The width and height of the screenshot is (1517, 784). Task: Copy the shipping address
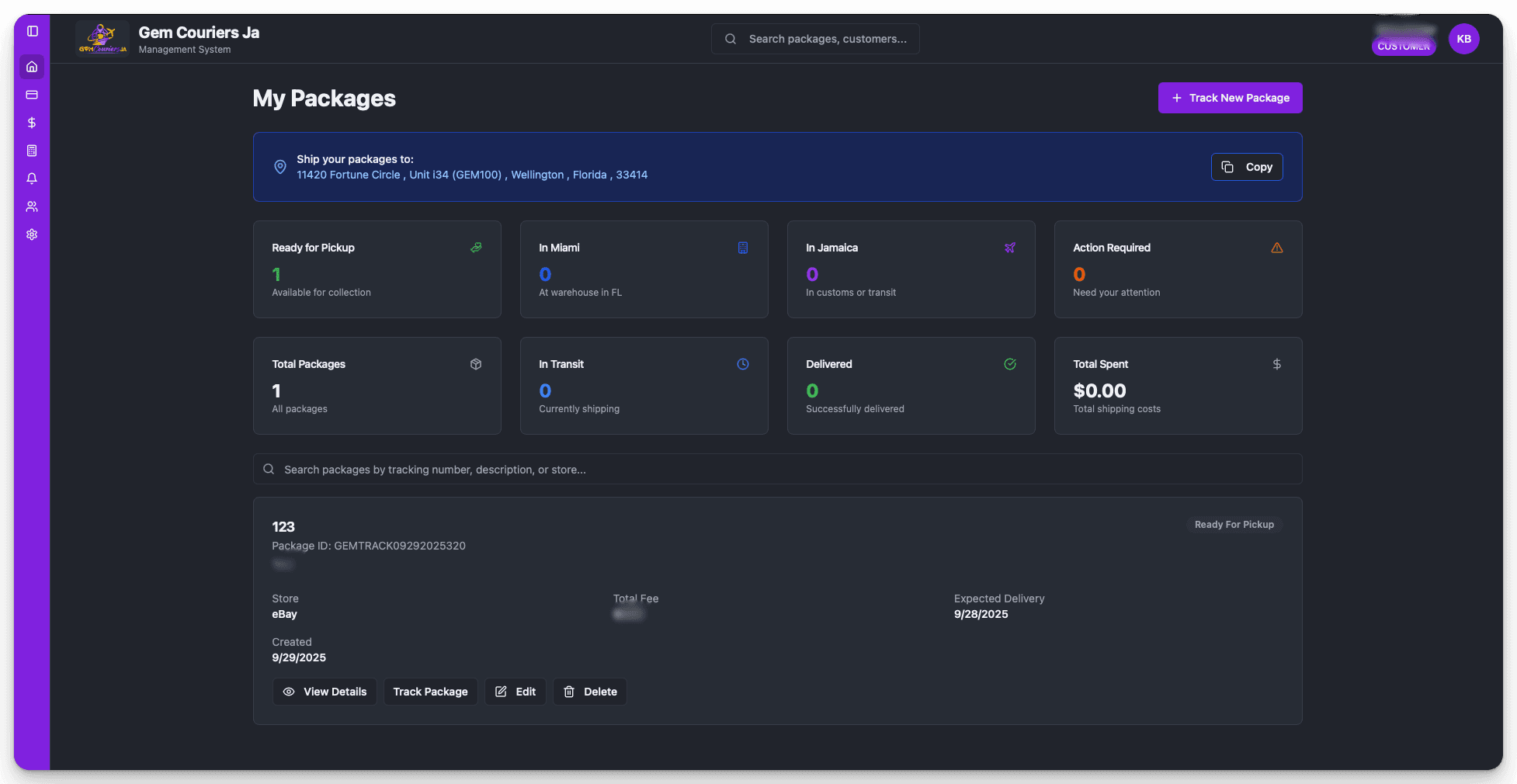[1247, 166]
